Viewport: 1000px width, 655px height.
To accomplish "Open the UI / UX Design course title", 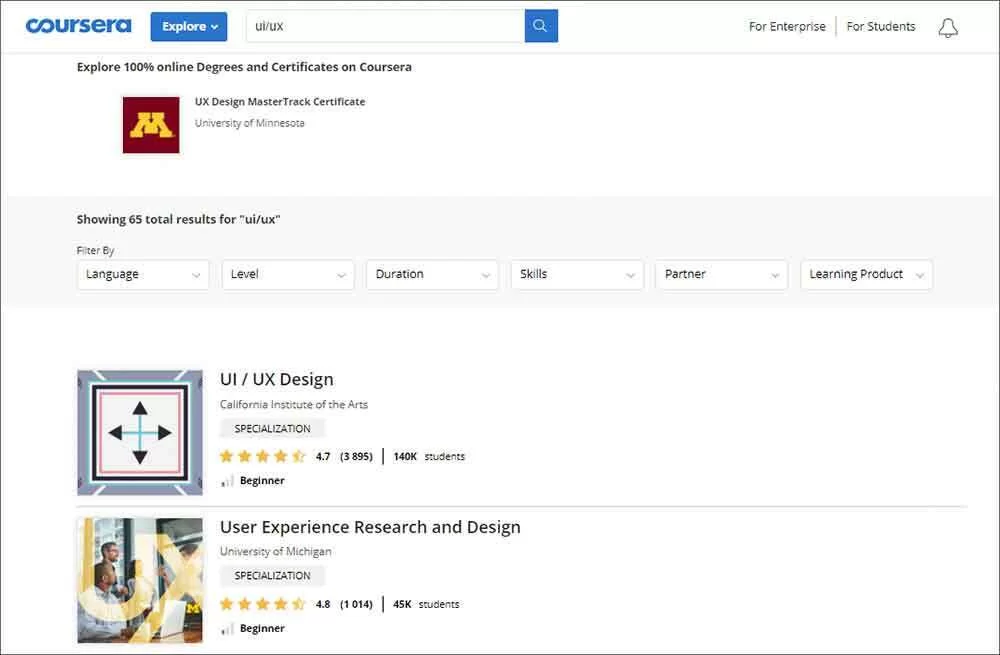I will click(277, 379).
